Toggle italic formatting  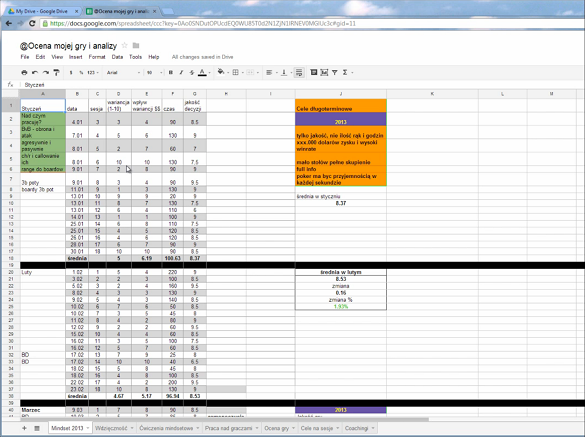click(181, 72)
